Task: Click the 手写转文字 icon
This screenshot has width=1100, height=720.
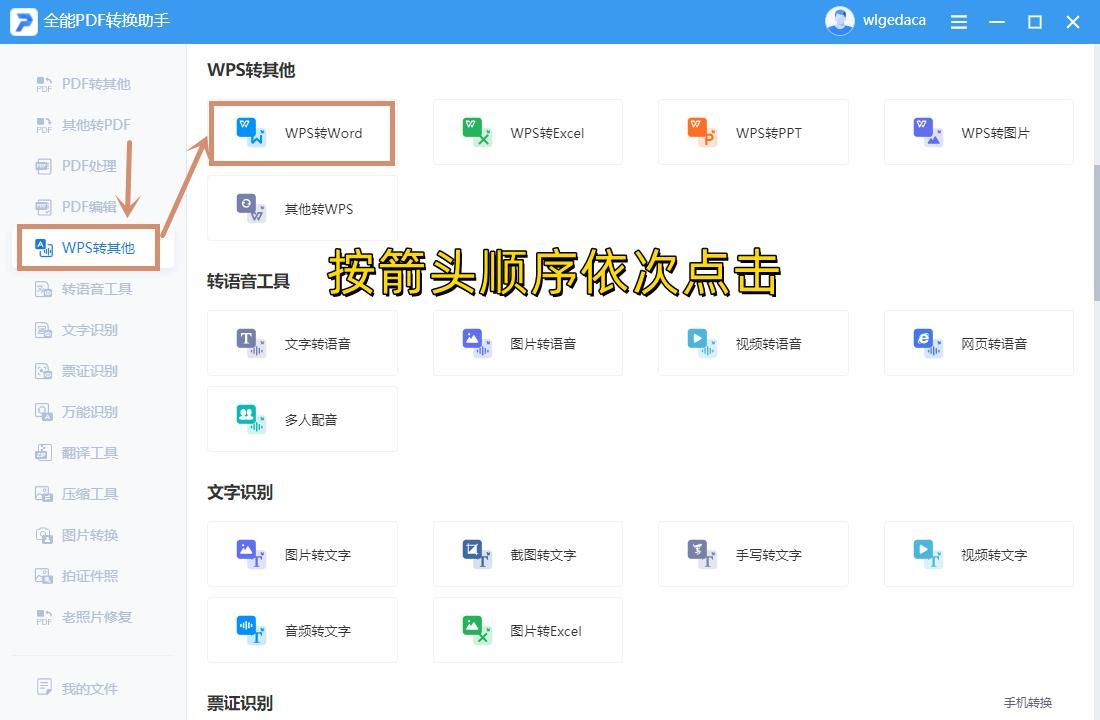Action: (x=702, y=554)
